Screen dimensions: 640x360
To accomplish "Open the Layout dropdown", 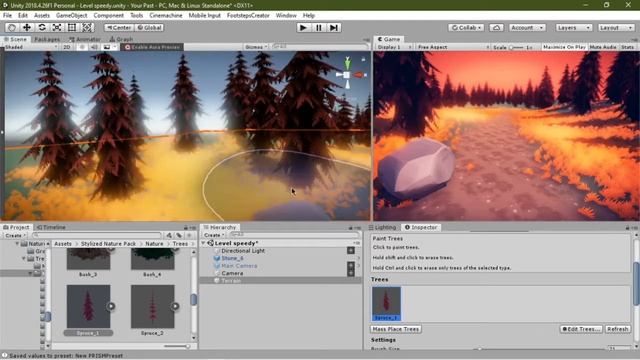I will pyautogui.click(x=616, y=28).
